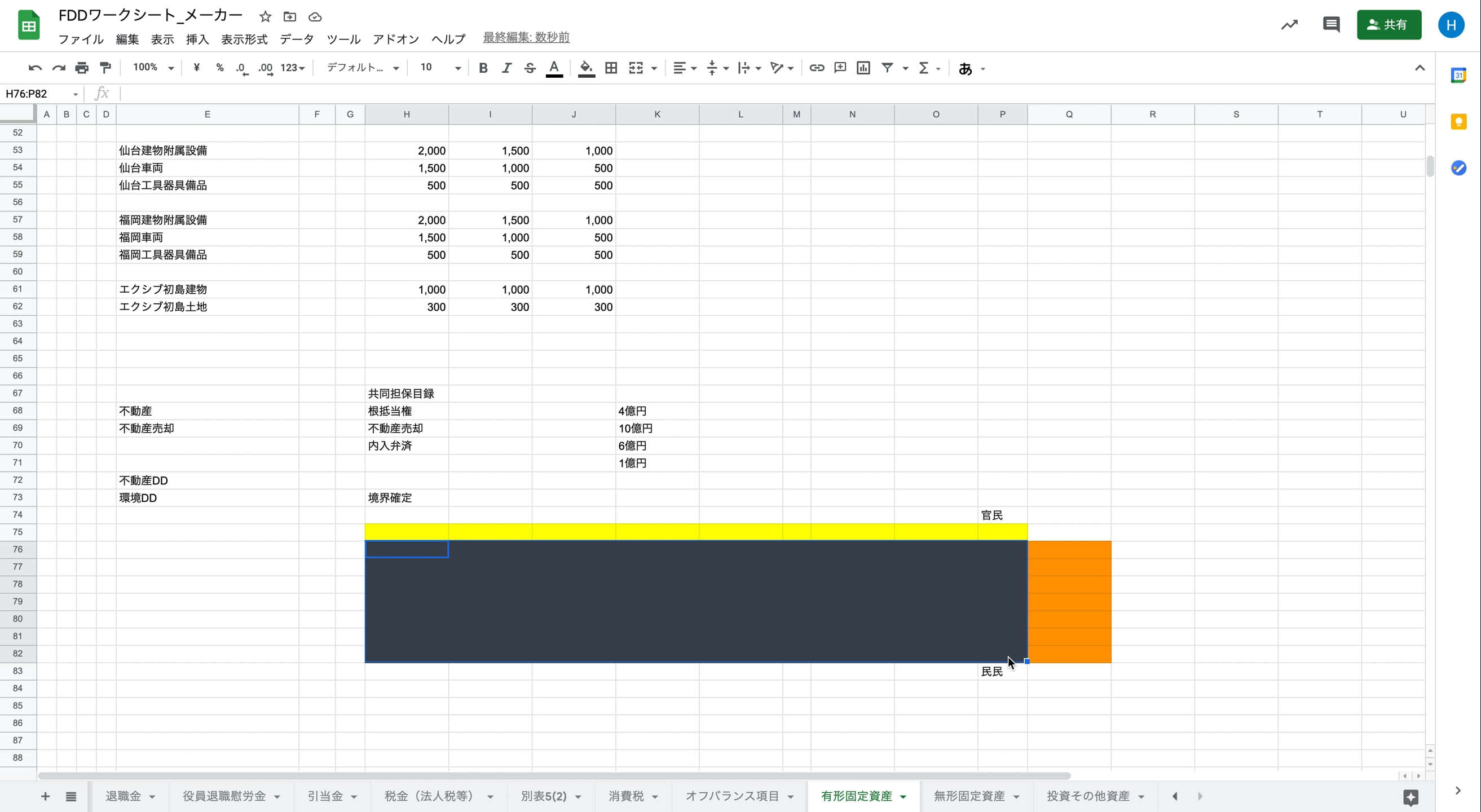Click the undo arrow icon
1481x812 pixels.
[x=34, y=68]
